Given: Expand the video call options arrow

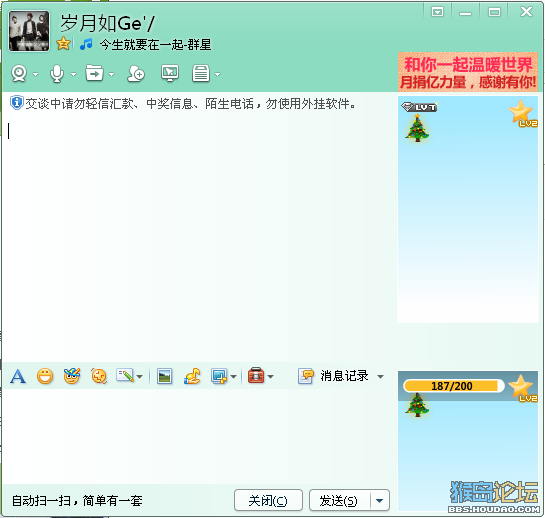Looking at the screenshot, I should (x=35, y=74).
